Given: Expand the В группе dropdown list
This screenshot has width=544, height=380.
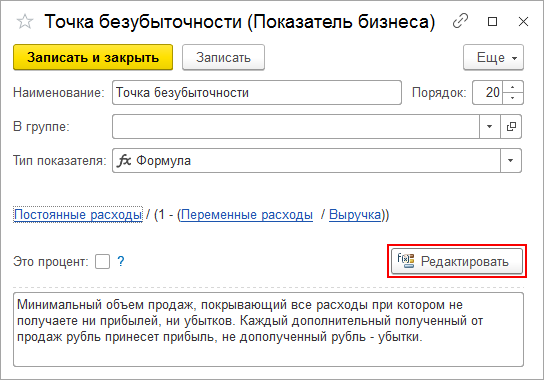Looking at the screenshot, I should tap(490, 127).
